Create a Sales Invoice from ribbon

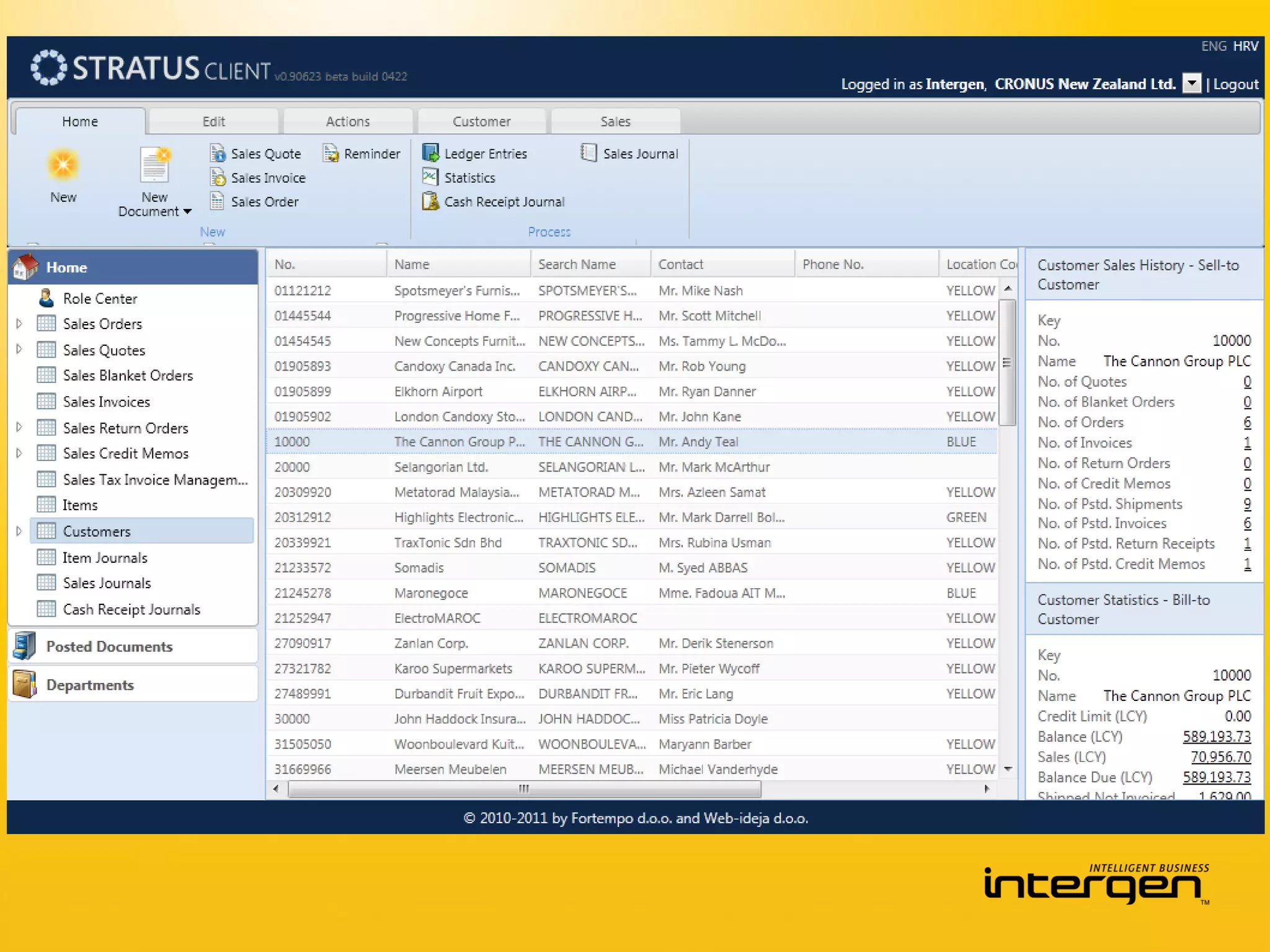[x=258, y=178]
